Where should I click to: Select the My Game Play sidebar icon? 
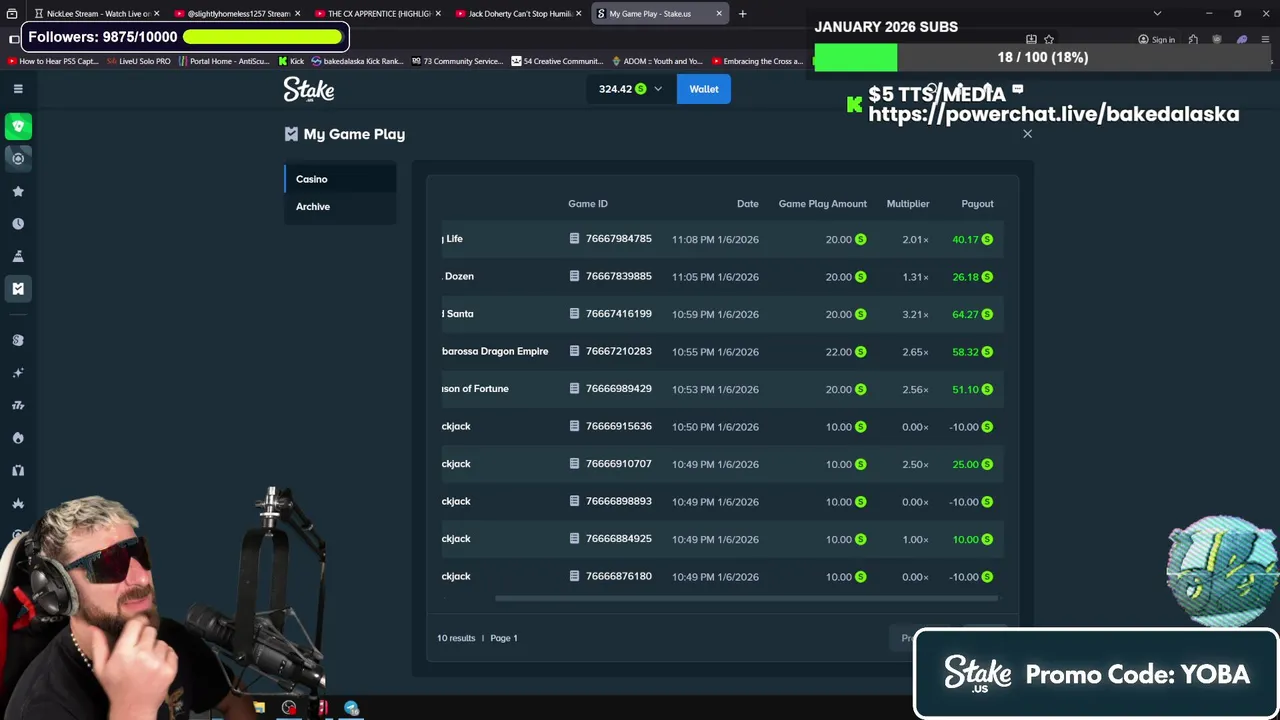18,289
